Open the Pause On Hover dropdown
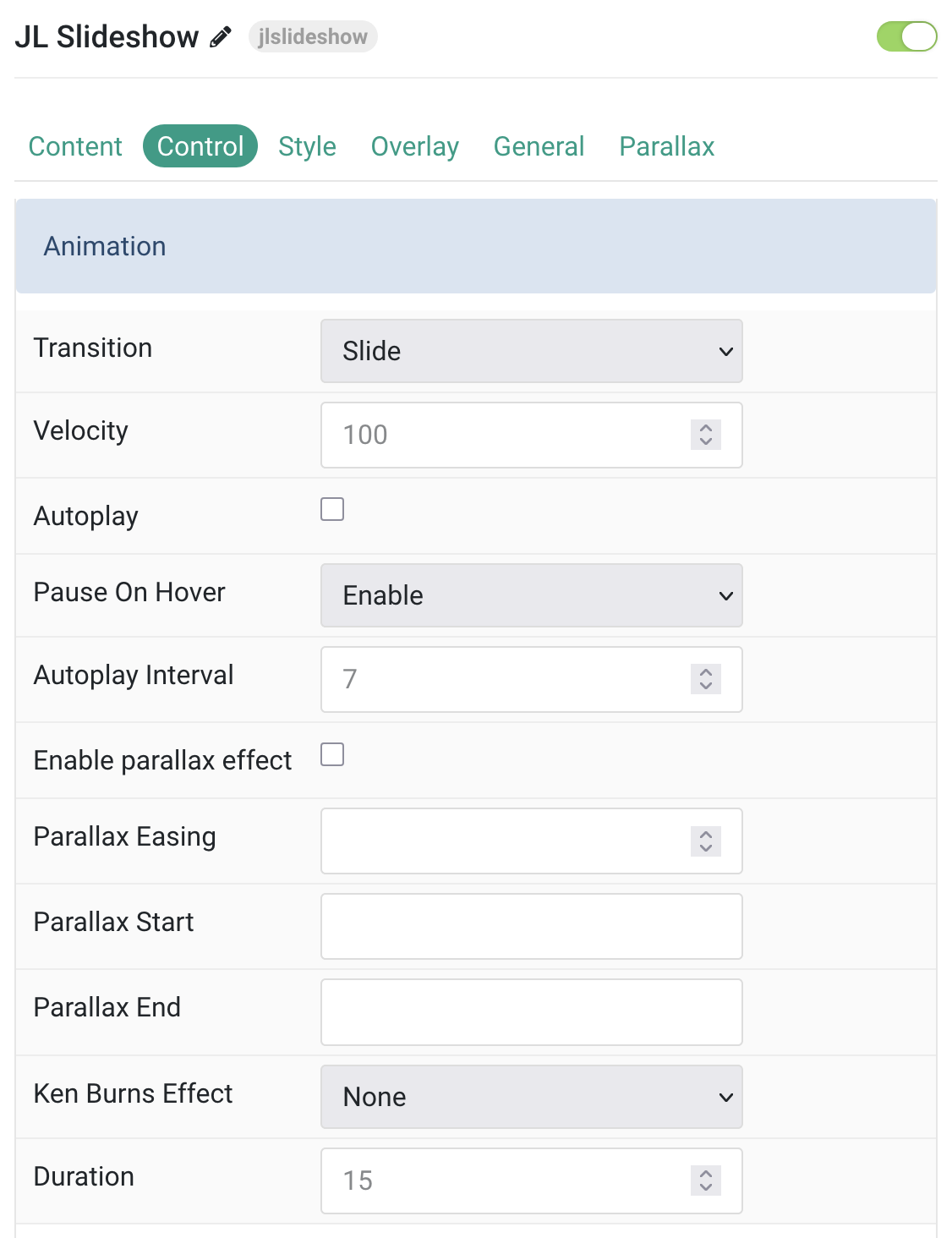This screenshot has width=952, height=1238. [532, 595]
